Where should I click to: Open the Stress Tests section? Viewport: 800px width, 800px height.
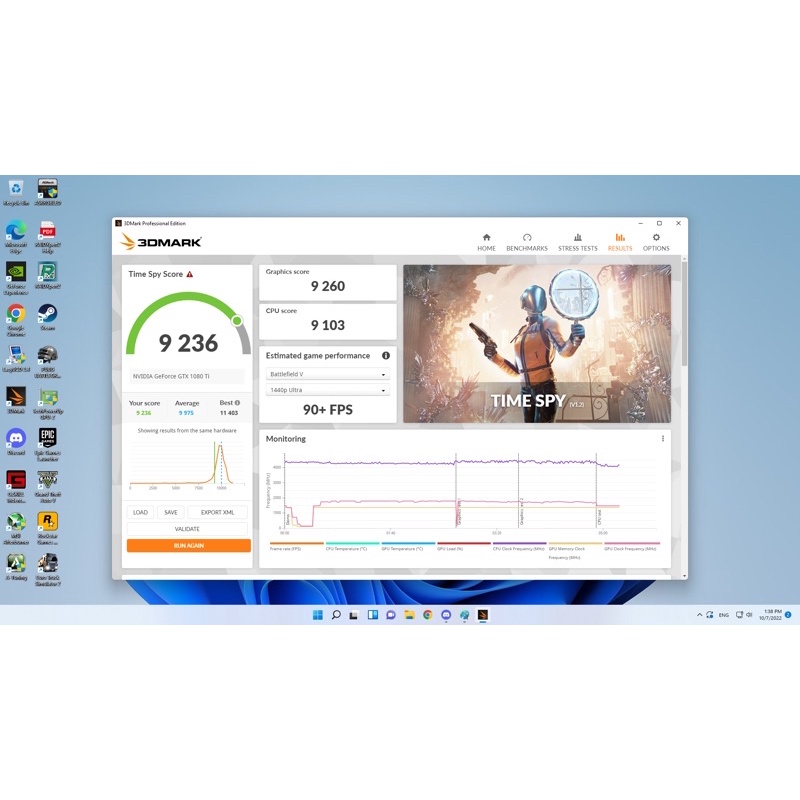[577, 242]
